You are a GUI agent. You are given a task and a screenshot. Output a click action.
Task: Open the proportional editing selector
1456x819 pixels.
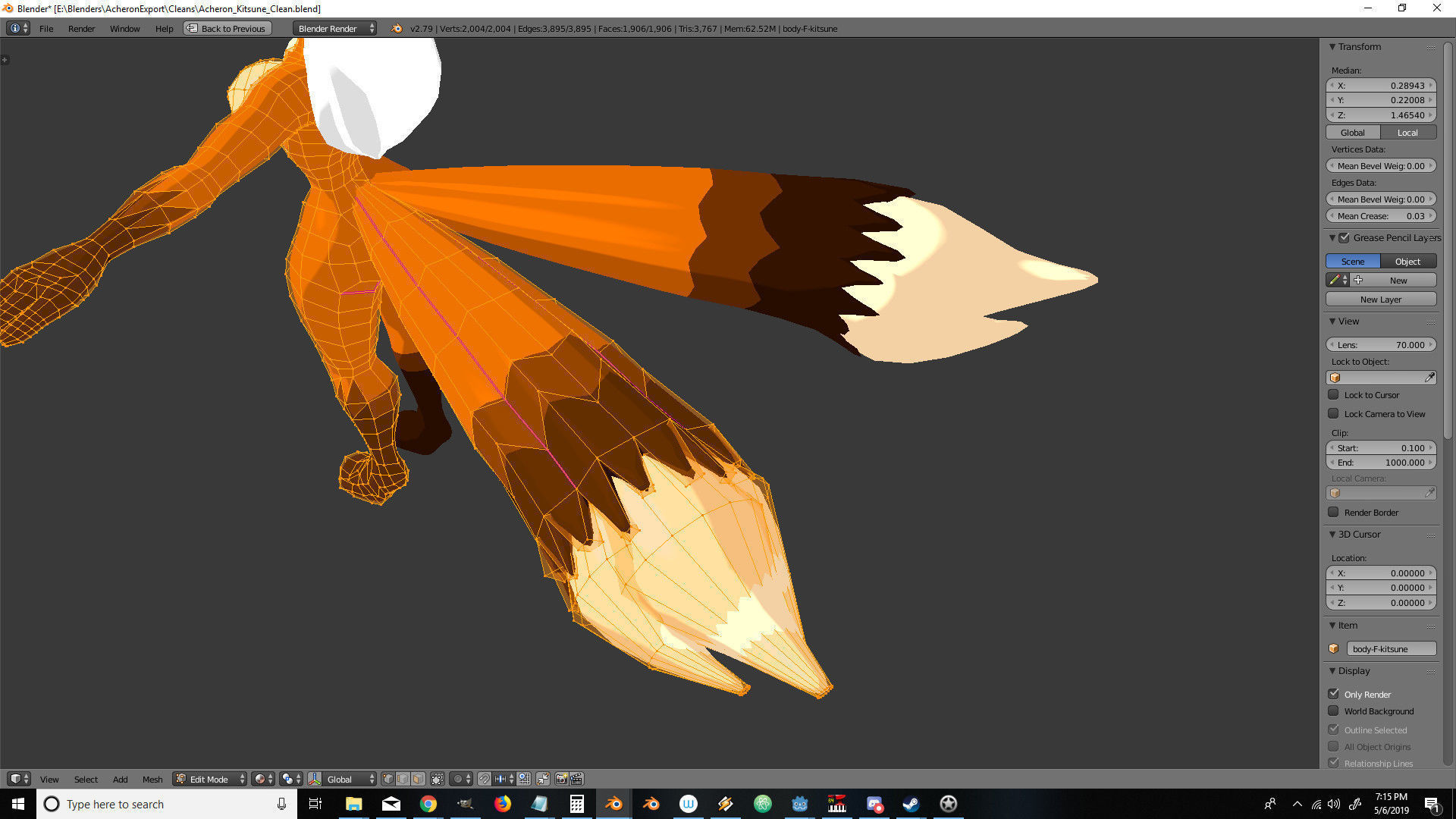(461, 779)
